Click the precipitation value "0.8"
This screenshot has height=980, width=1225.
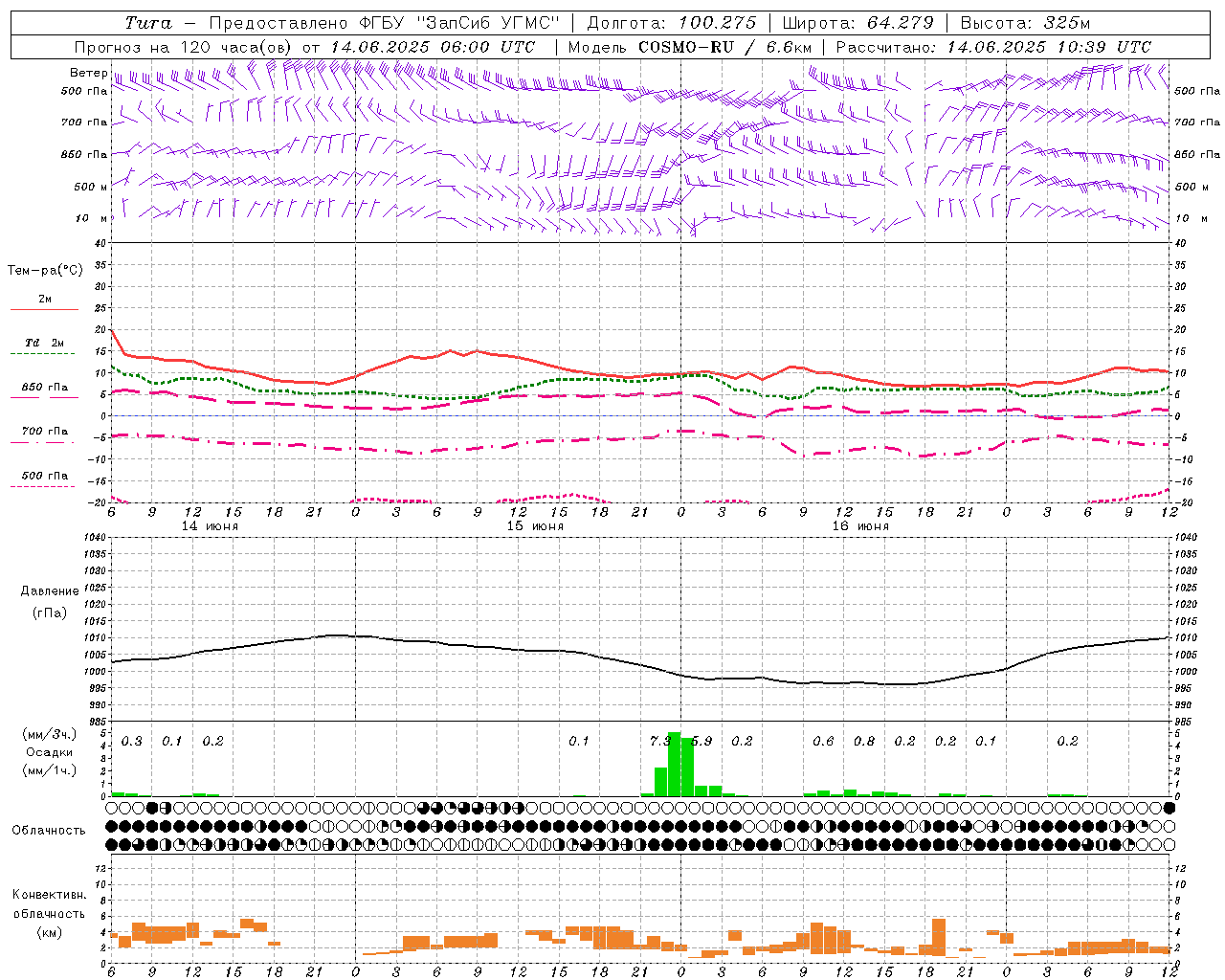[x=864, y=741]
